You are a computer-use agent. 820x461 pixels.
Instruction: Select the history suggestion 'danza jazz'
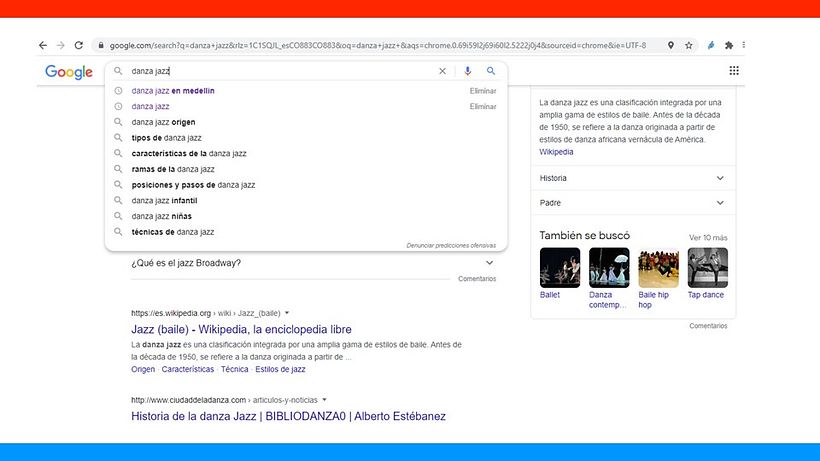click(151, 107)
